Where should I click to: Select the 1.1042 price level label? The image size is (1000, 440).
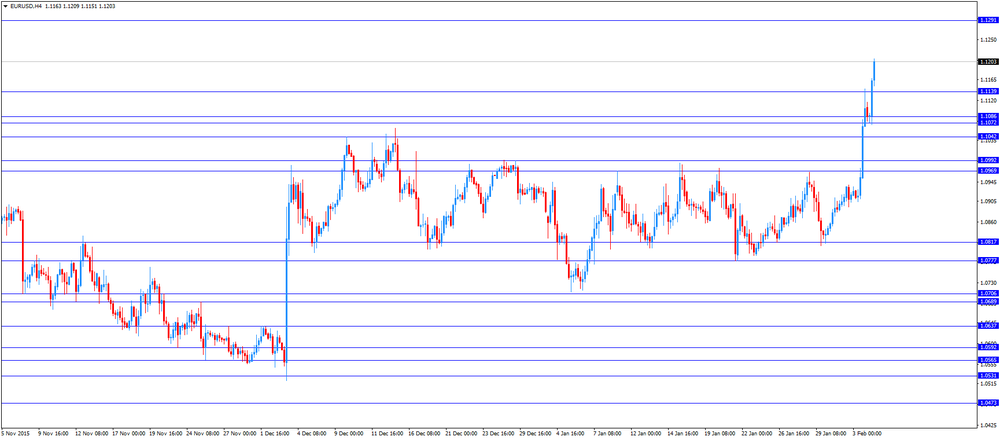pyautogui.click(x=988, y=136)
